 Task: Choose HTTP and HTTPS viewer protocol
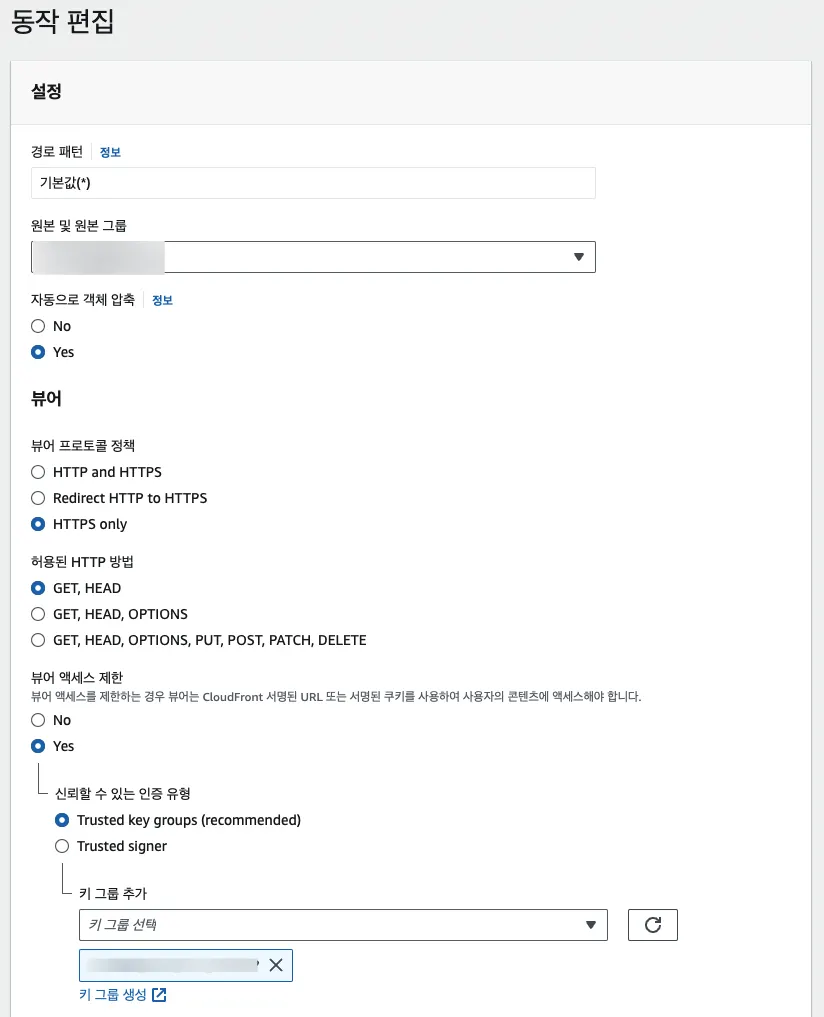(x=38, y=472)
